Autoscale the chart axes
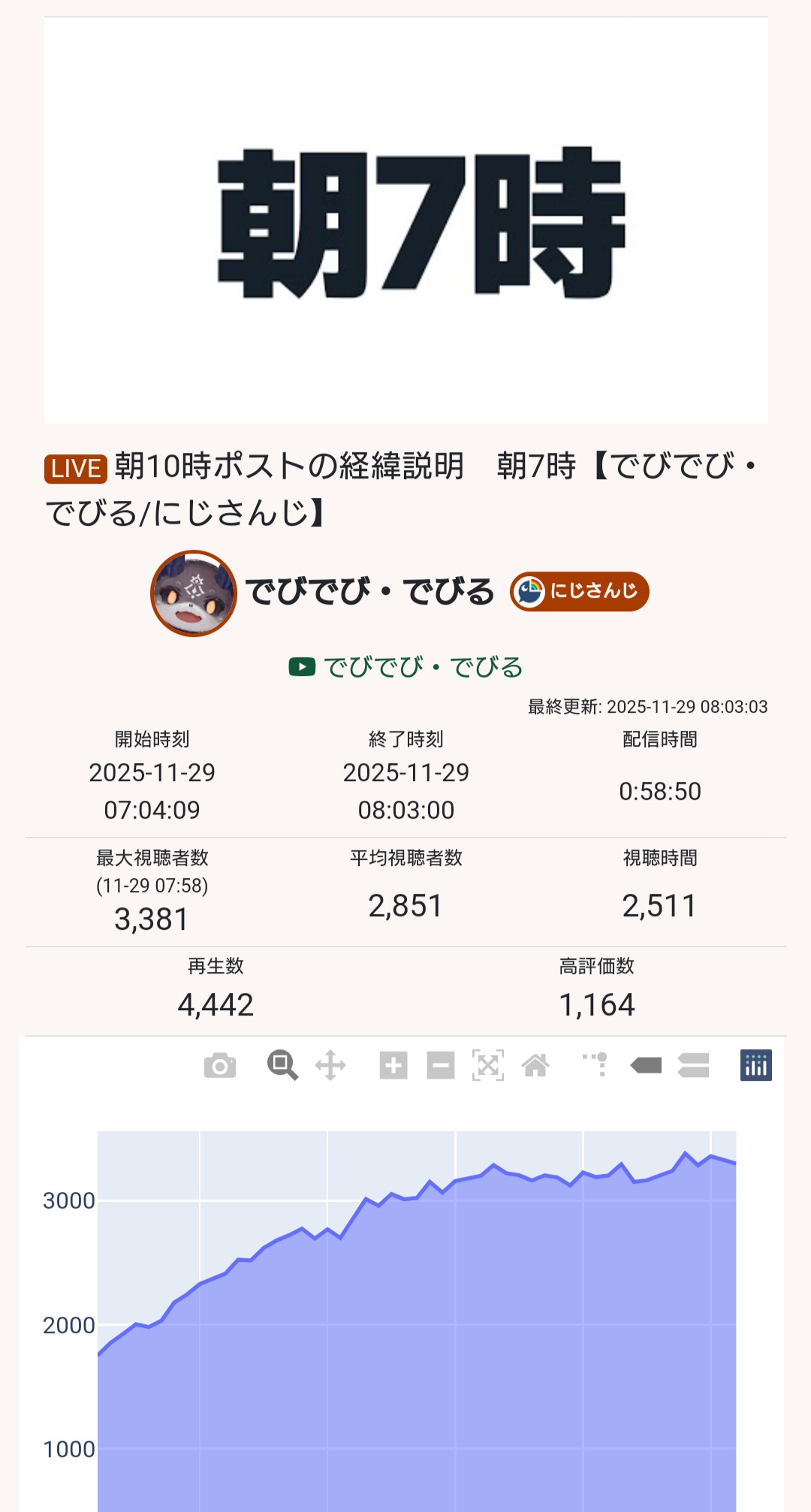This screenshot has width=811, height=1512. click(488, 1065)
